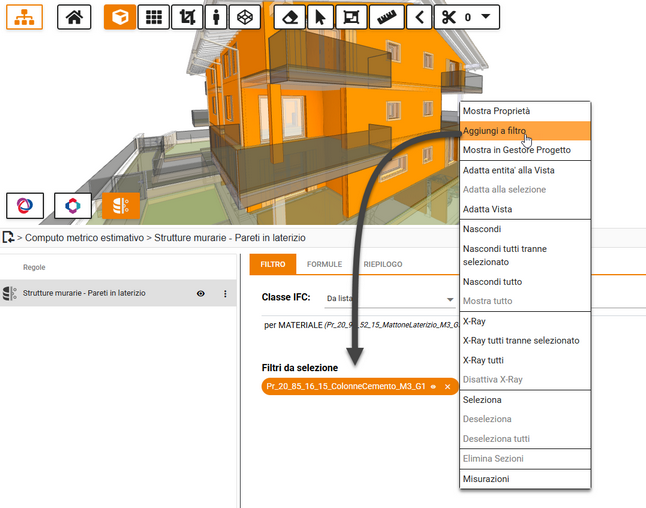Image resolution: width=646 pixels, height=508 pixels.
Task: Click the scissors section cut icon
Action: [x=449, y=17]
